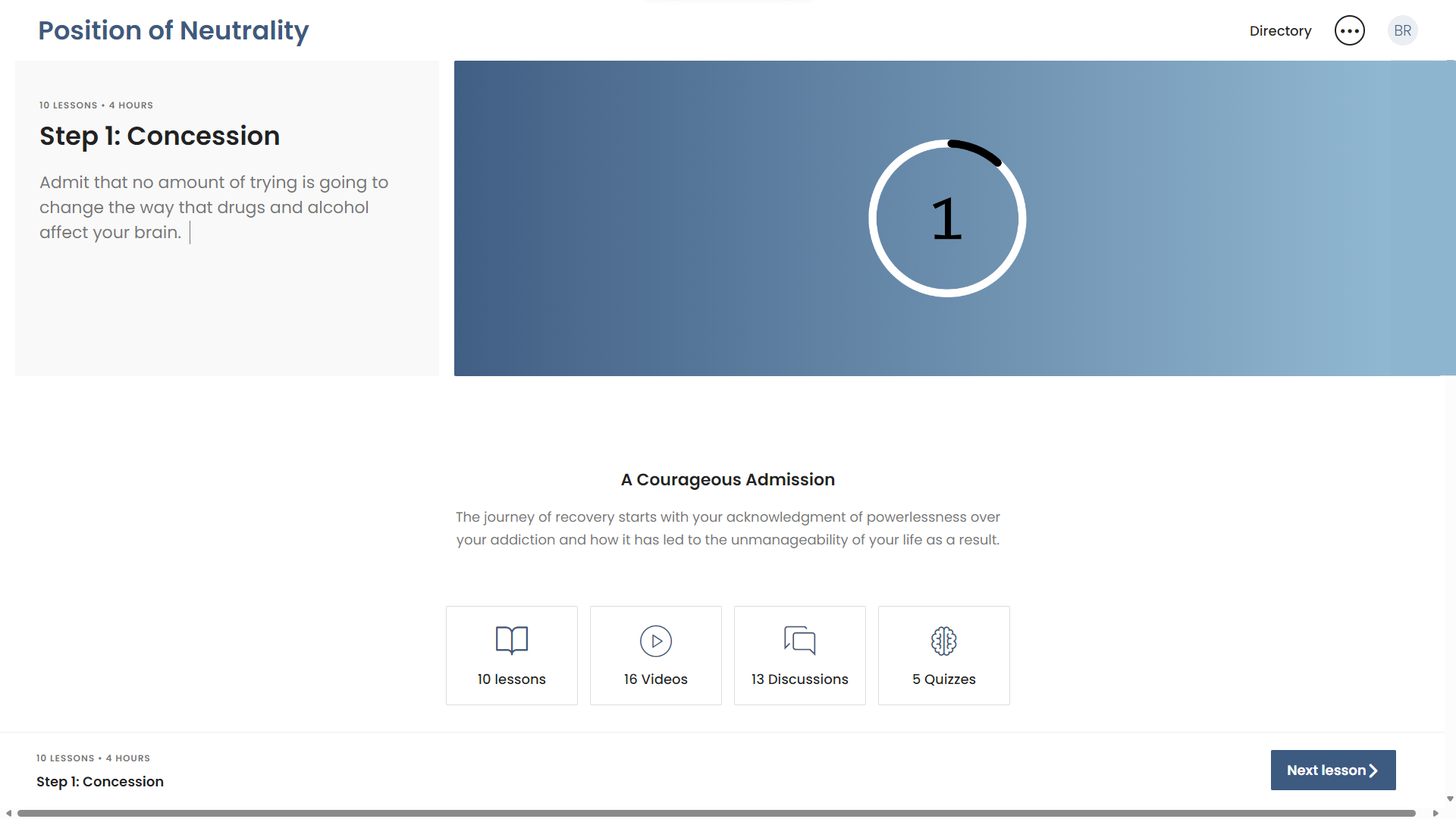Open the Directory menu item

(x=1280, y=30)
